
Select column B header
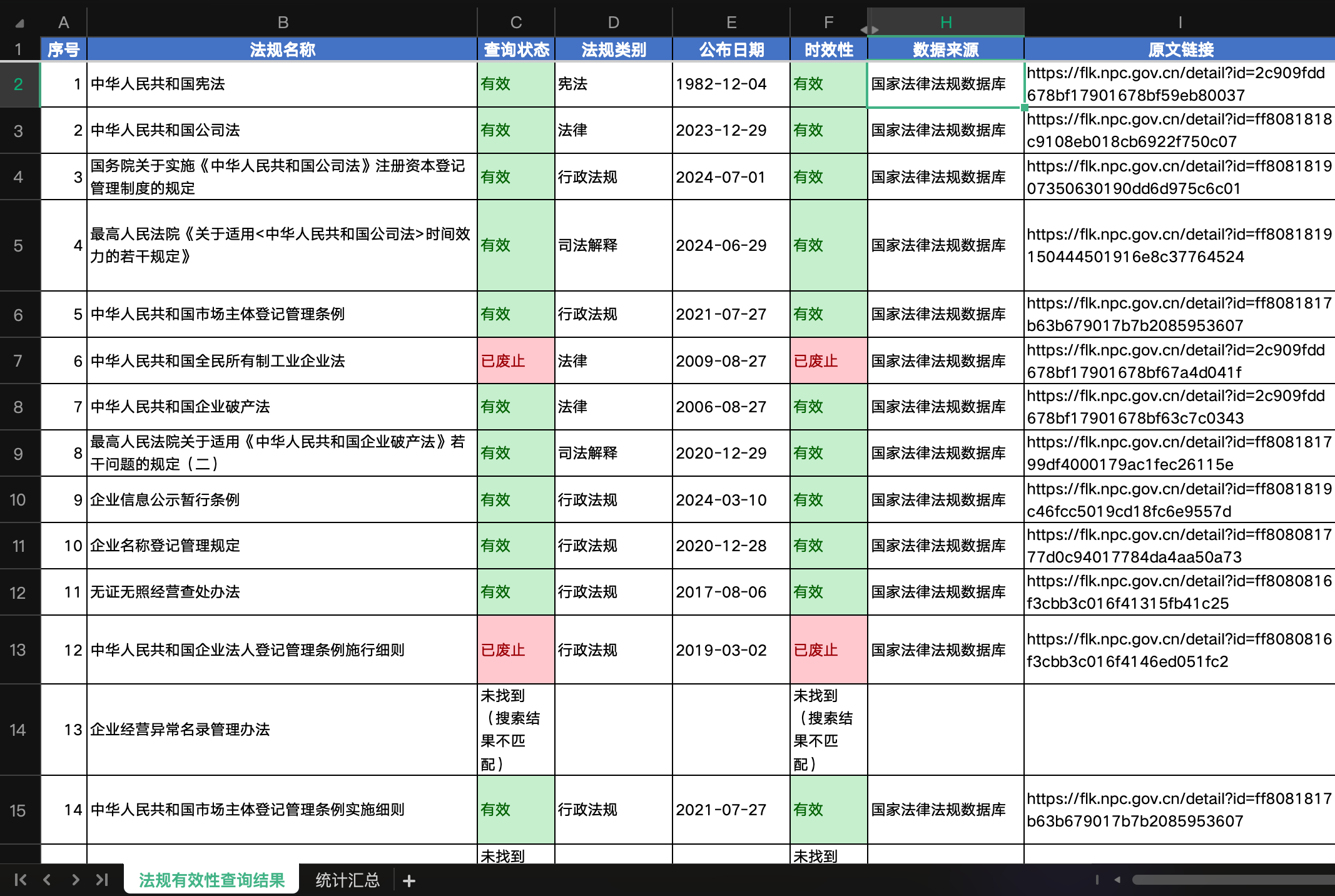click(282, 23)
